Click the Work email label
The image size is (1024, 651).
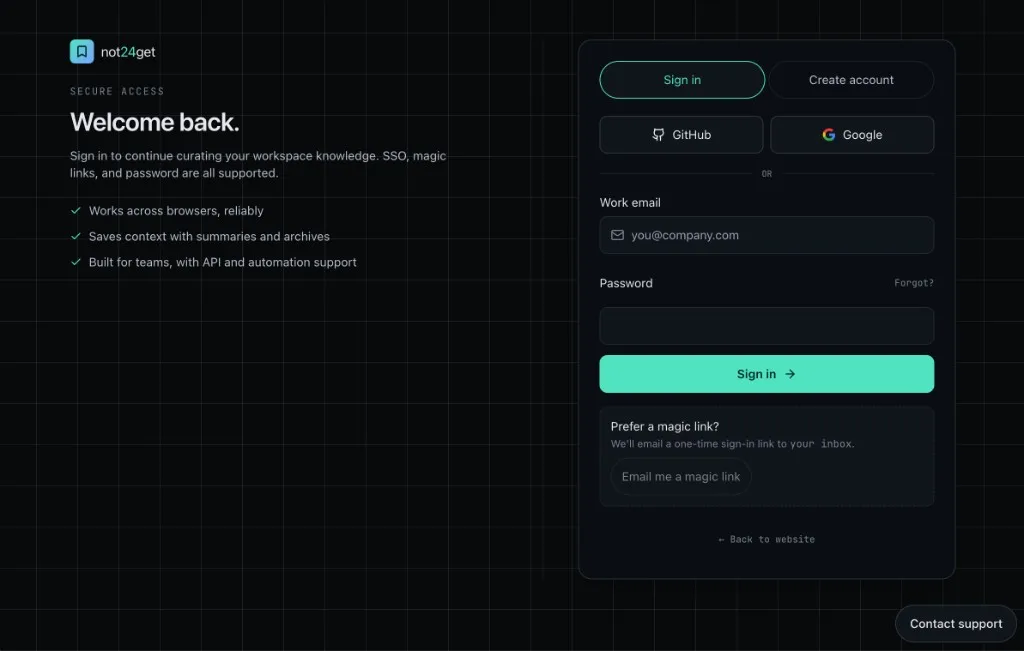point(630,202)
